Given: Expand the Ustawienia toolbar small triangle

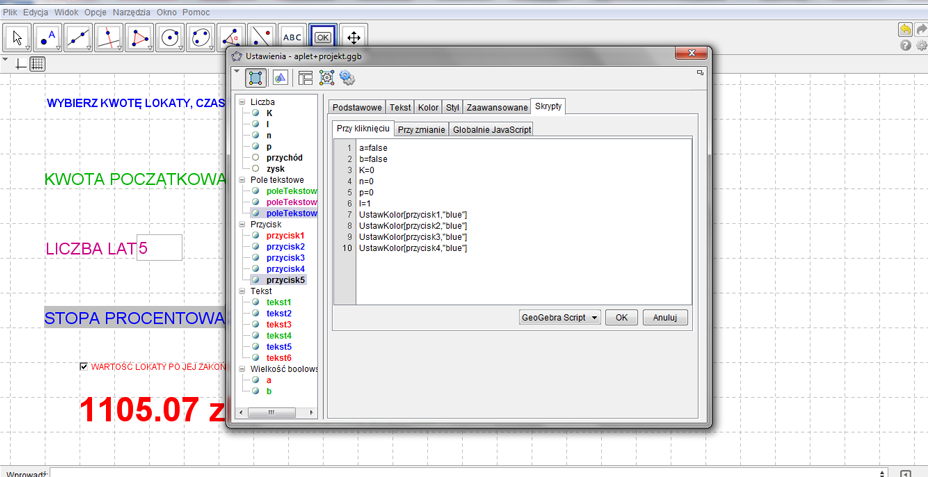Looking at the screenshot, I should (237, 72).
